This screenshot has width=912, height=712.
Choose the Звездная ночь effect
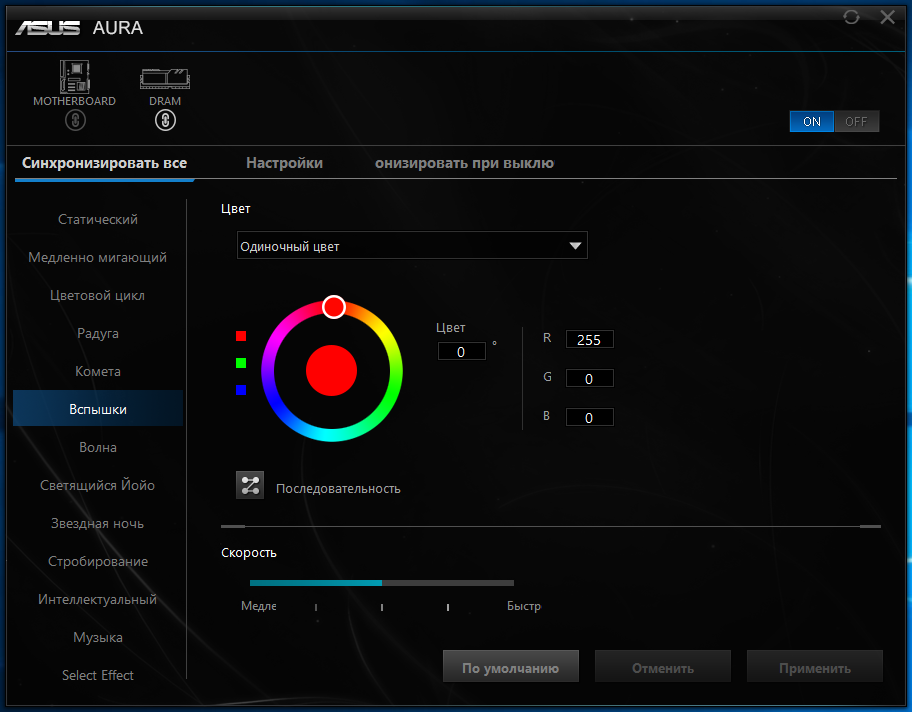click(98, 524)
